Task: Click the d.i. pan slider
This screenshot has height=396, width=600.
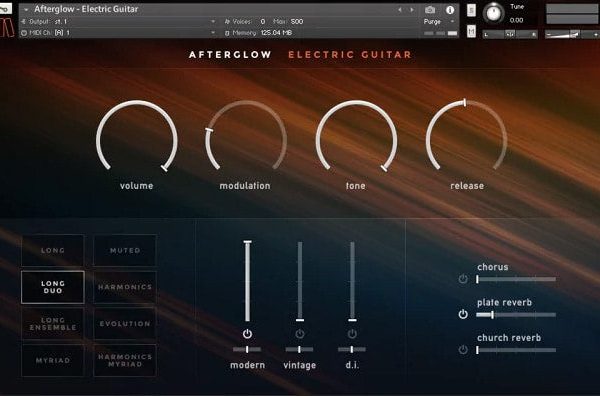Action: coord(352,349)
